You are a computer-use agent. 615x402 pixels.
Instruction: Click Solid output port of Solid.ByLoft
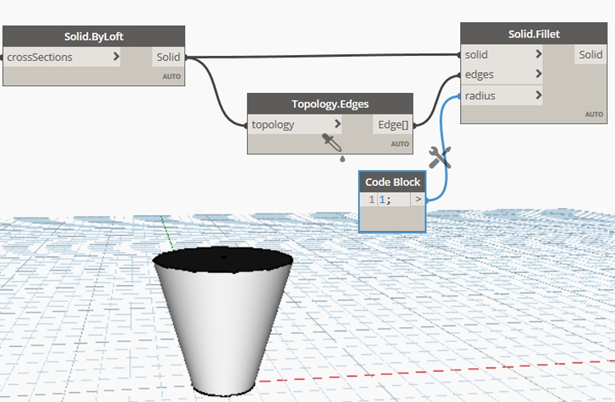tap(167, 57)
